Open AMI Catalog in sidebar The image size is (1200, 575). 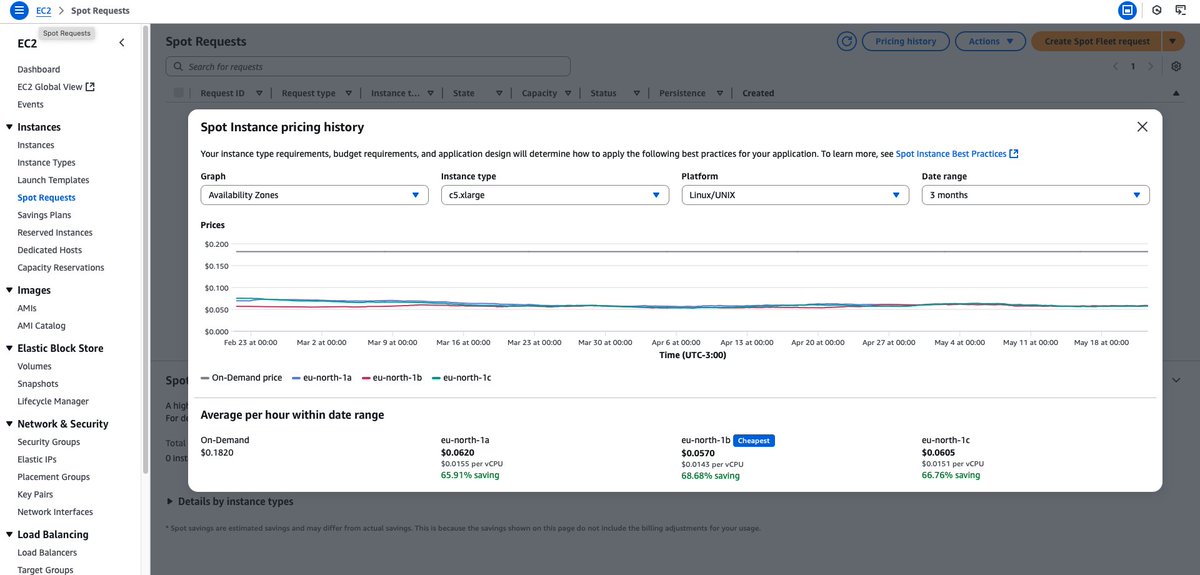pyautogui.click(x=41, y=326)
